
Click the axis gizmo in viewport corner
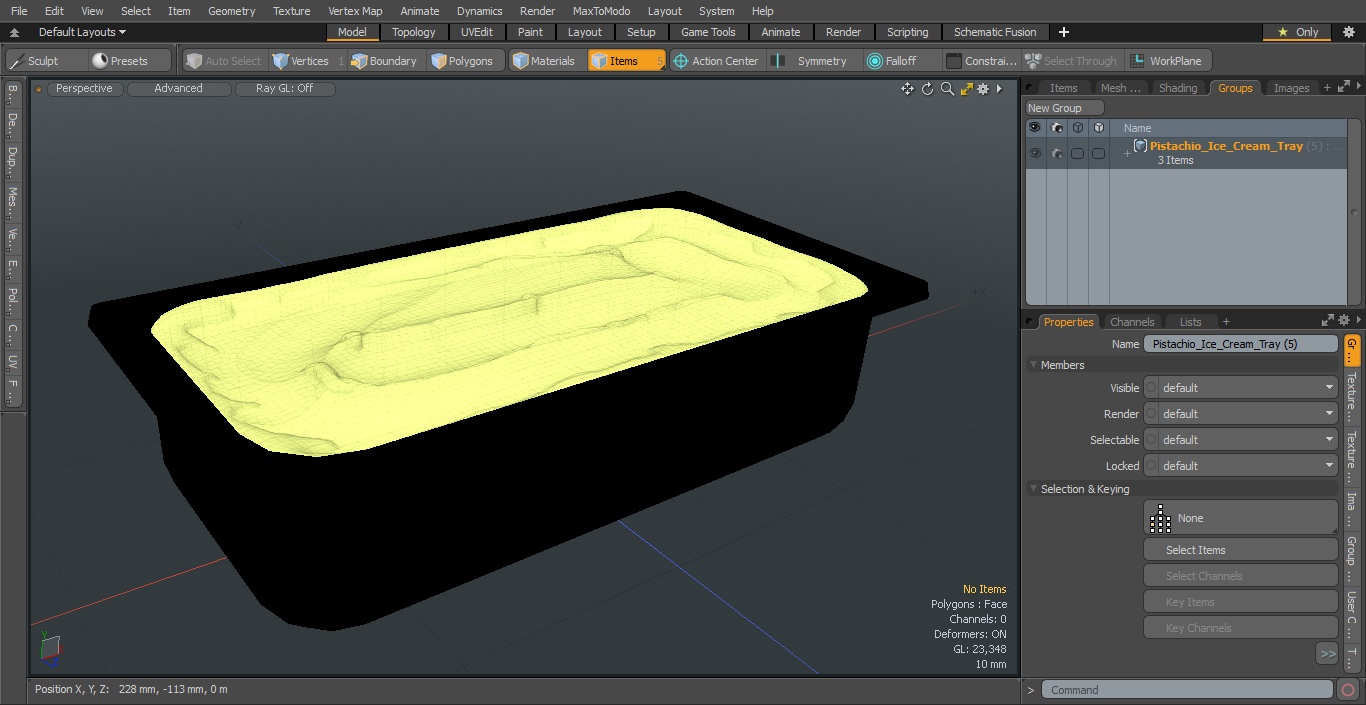coord(50,648)
